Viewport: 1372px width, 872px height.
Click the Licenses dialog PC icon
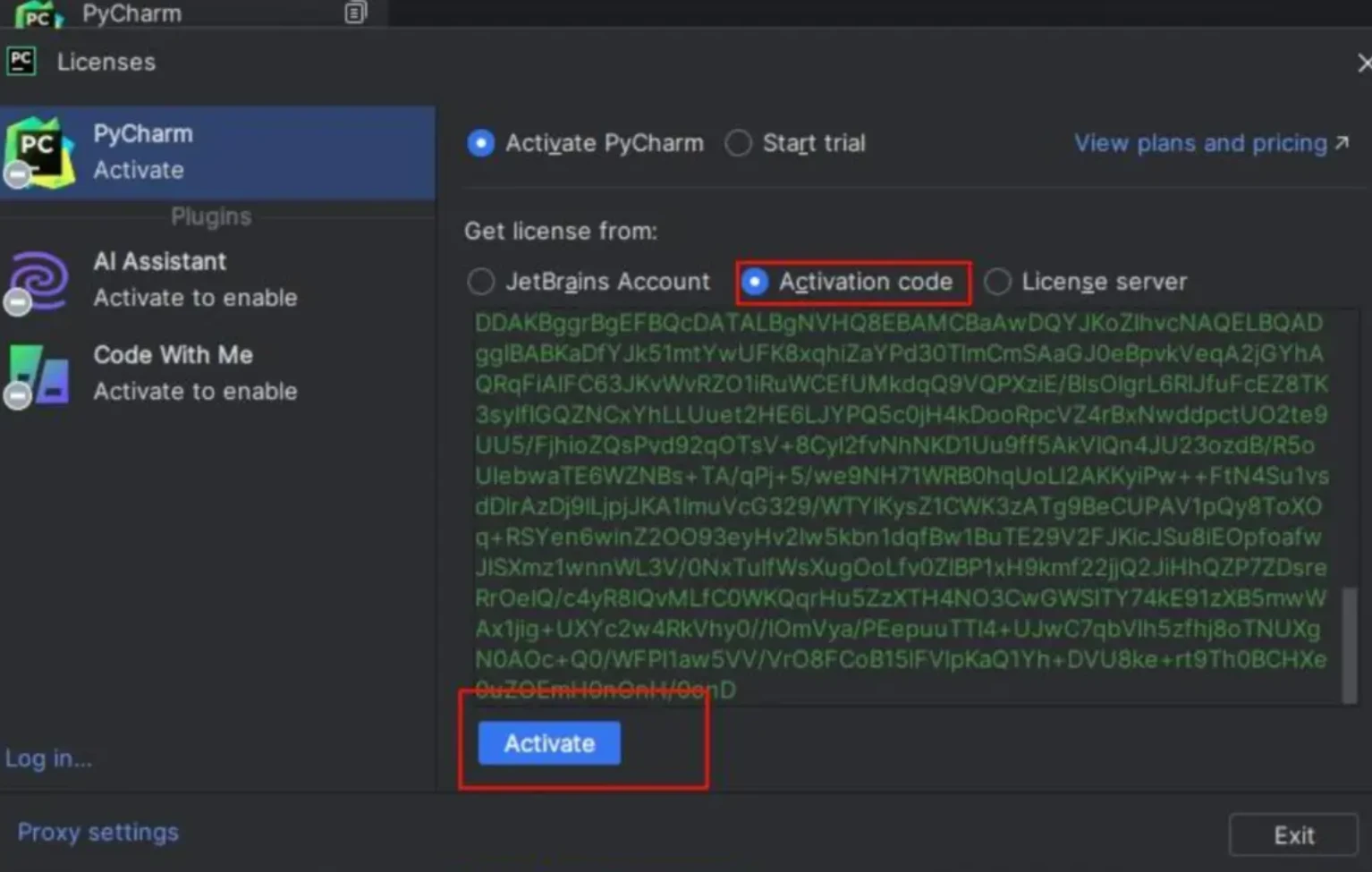21,61
